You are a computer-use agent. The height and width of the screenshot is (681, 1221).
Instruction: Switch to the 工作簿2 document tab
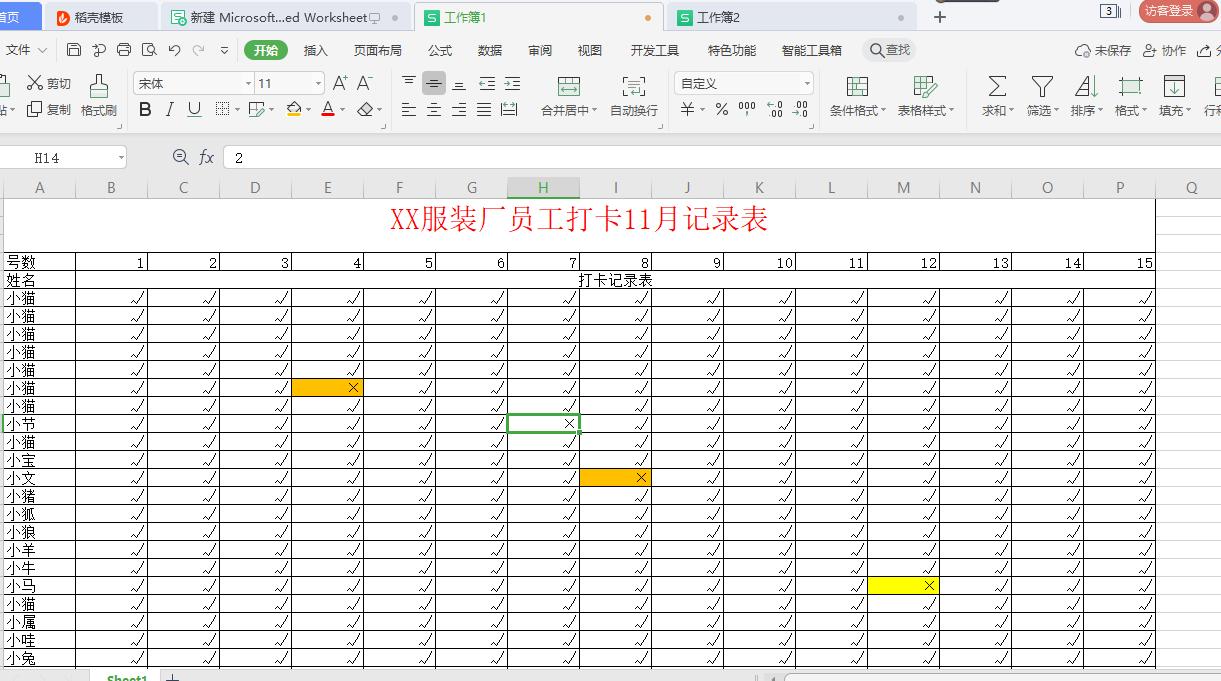point(720,16)
